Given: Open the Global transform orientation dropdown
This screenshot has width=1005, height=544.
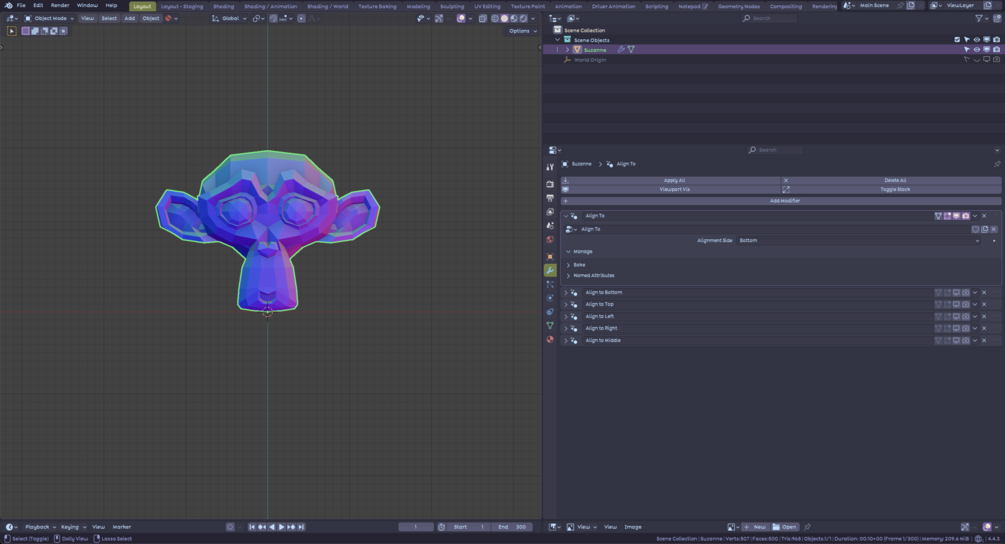Looking at the screenshot, I should click(x=229, y=19).
